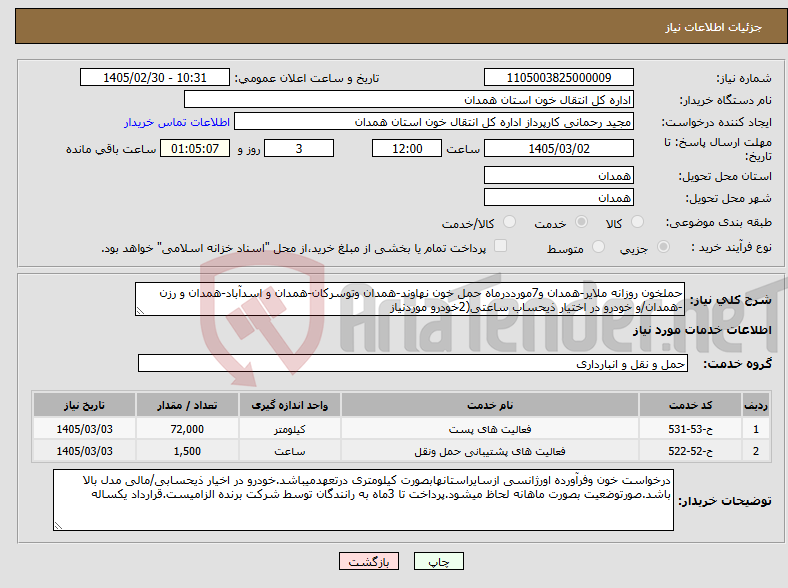Click the quantity cell 1,500

[x=187, y=451]
